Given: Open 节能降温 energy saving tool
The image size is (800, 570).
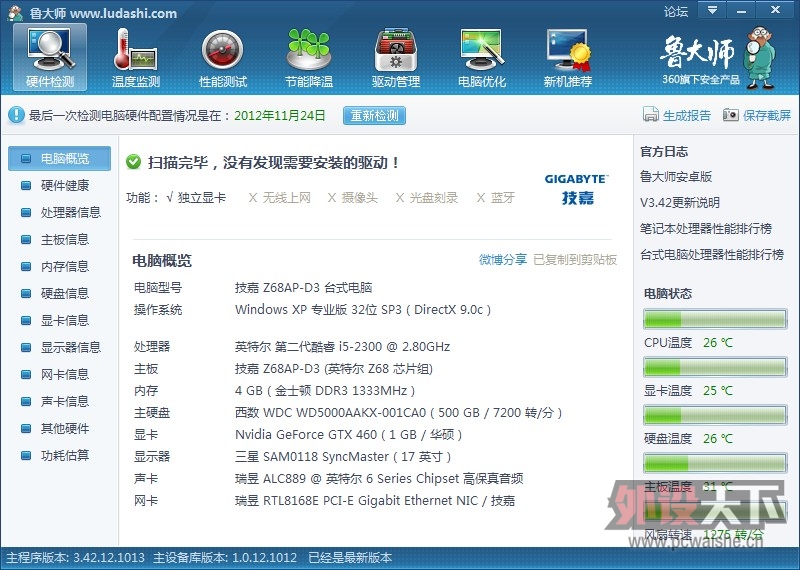Looking at the screenshot, I should point(309,58).
